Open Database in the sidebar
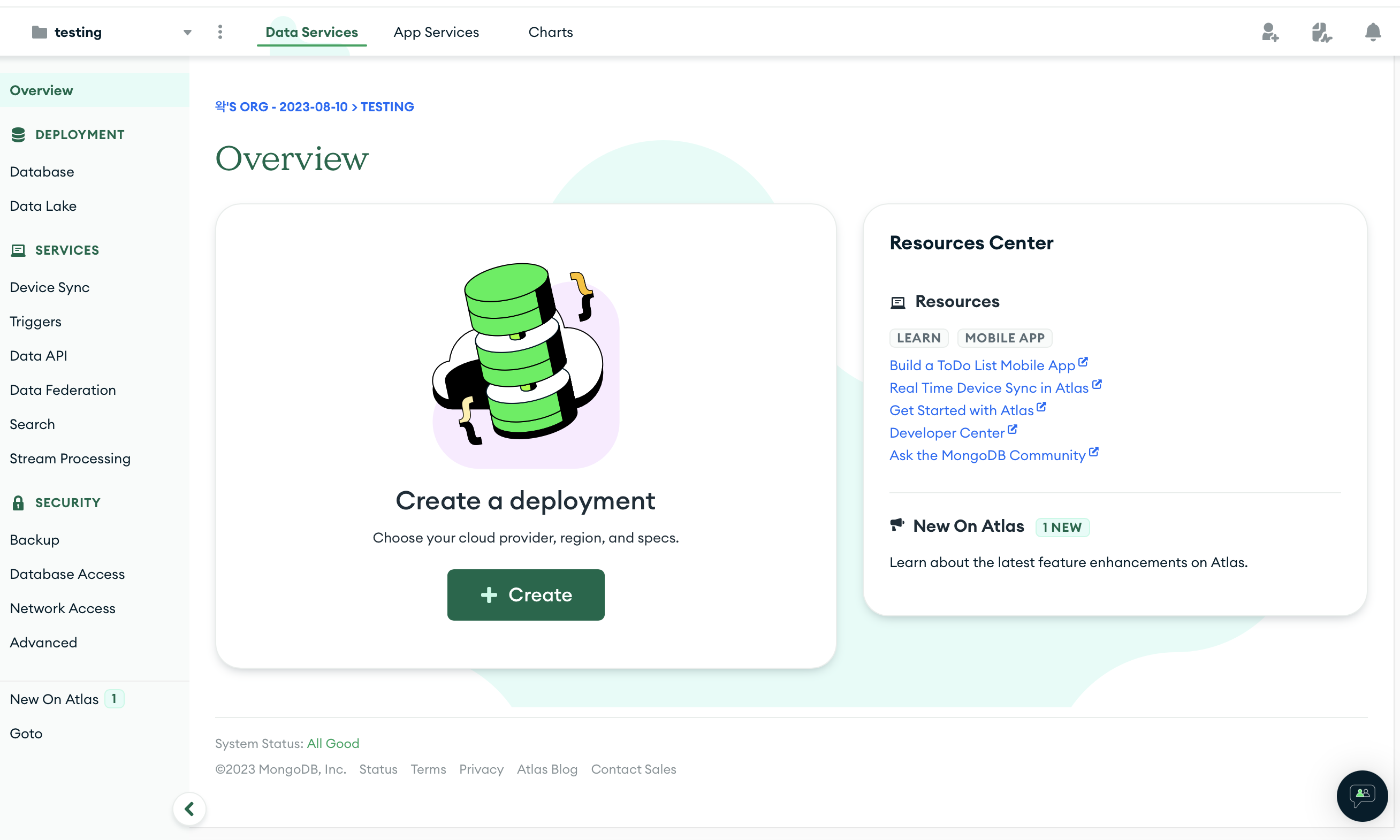The image size is (1400, 840). 95,172
